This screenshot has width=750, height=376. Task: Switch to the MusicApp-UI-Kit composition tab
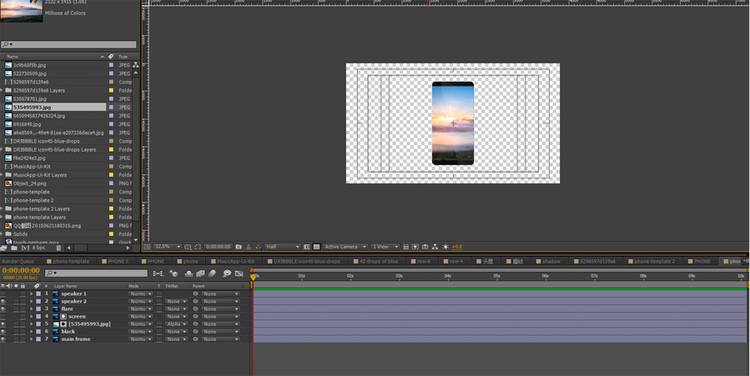234,261
